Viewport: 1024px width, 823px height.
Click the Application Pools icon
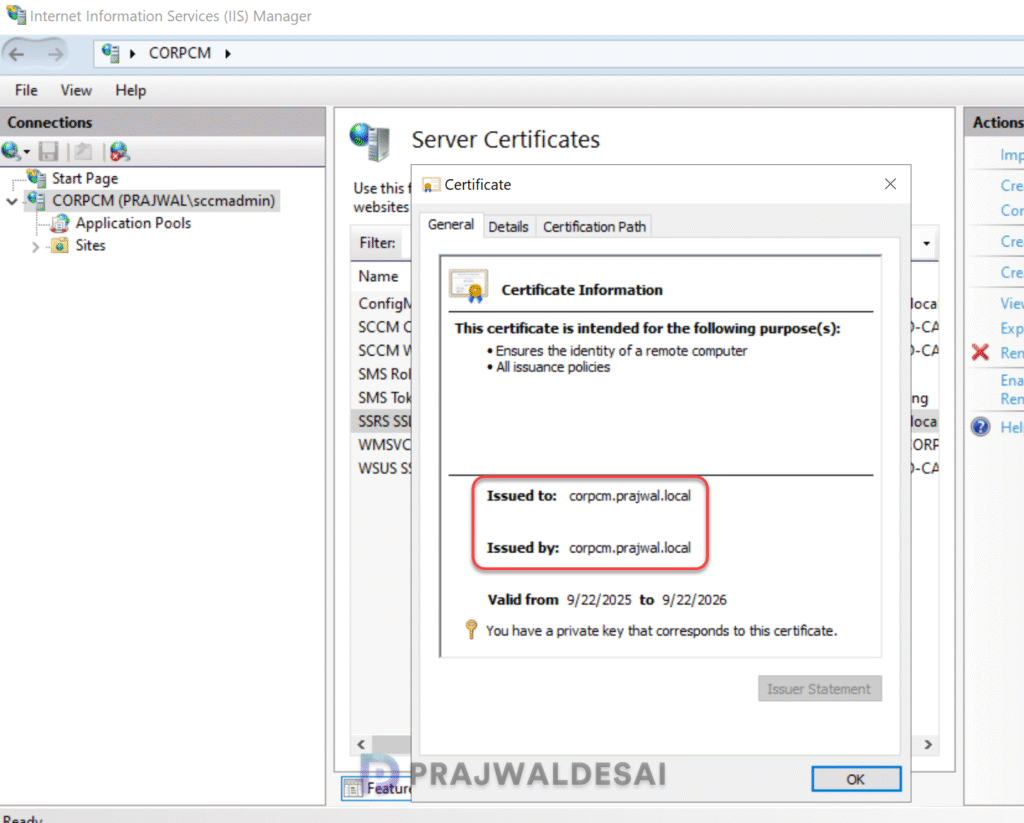click(x=60, y=223)
